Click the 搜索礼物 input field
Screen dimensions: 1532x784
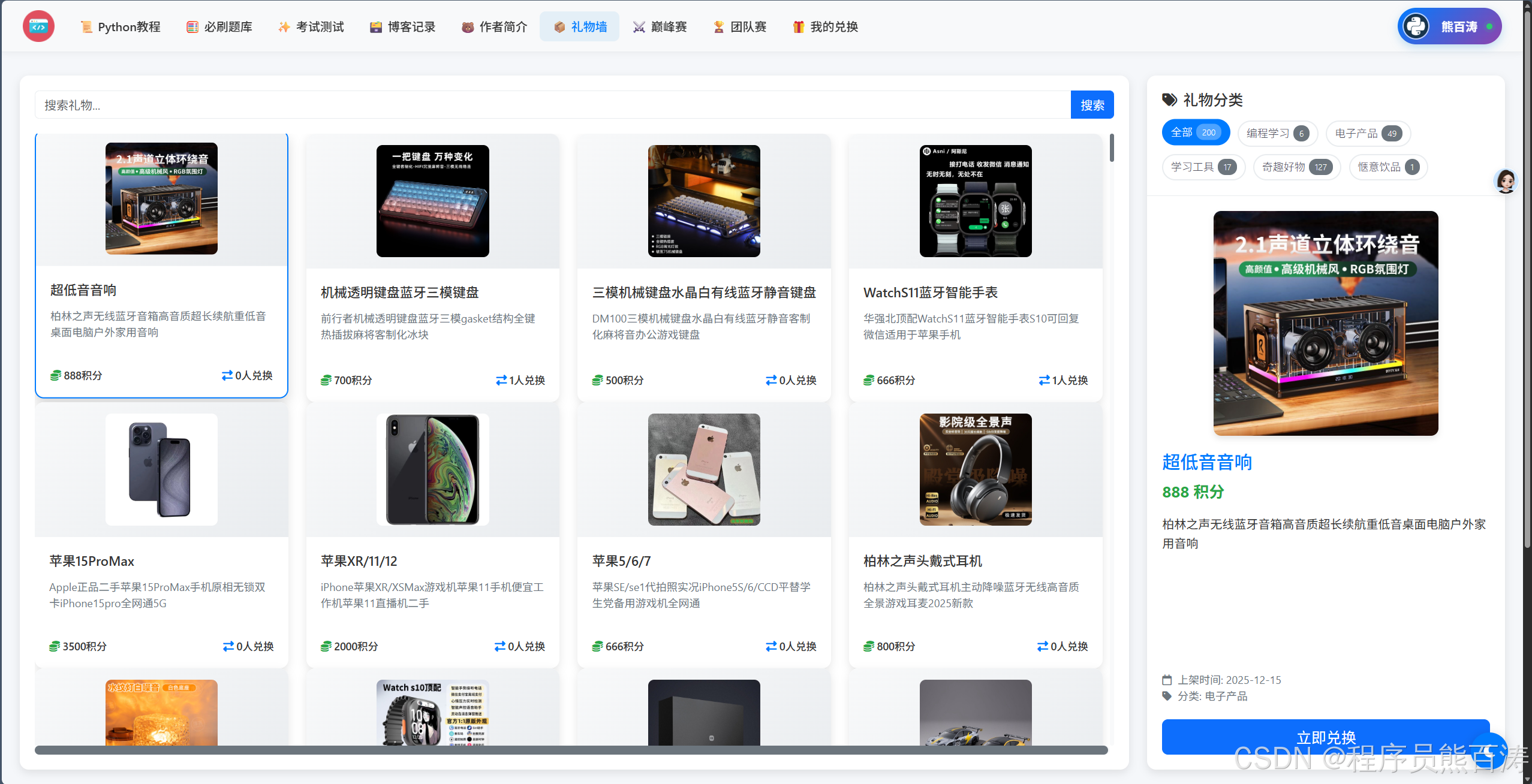click(x=553, y=105)
